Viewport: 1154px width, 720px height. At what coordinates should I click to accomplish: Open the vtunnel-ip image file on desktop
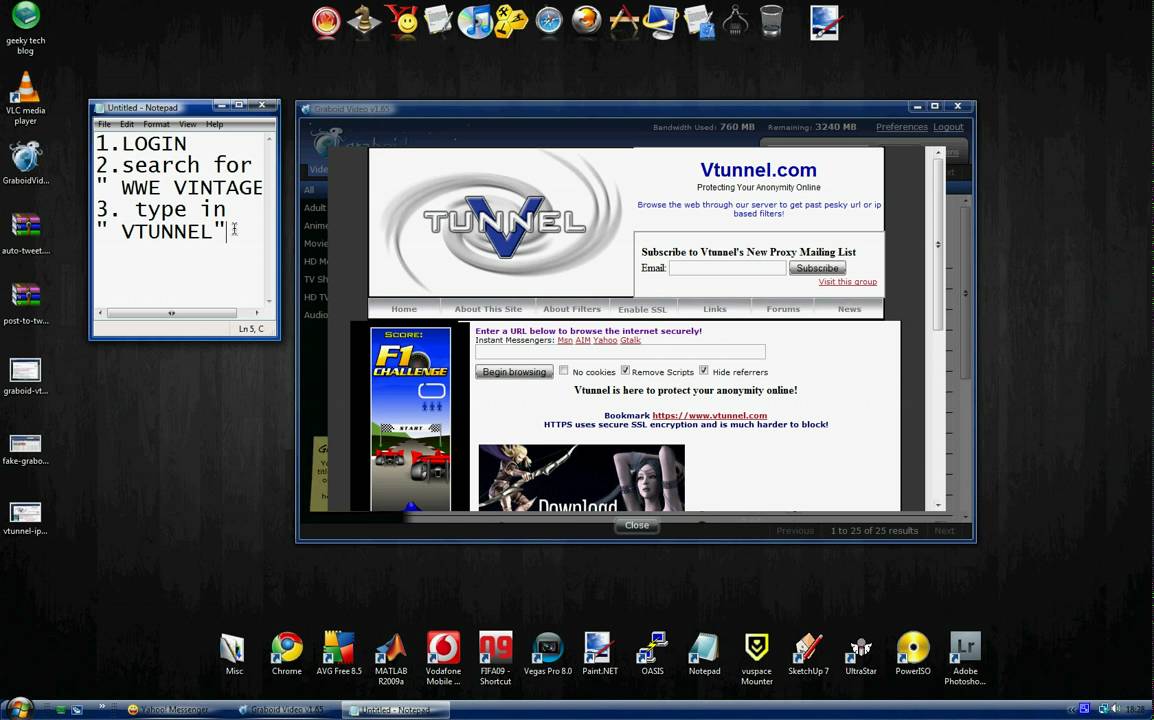click(26, 517)
